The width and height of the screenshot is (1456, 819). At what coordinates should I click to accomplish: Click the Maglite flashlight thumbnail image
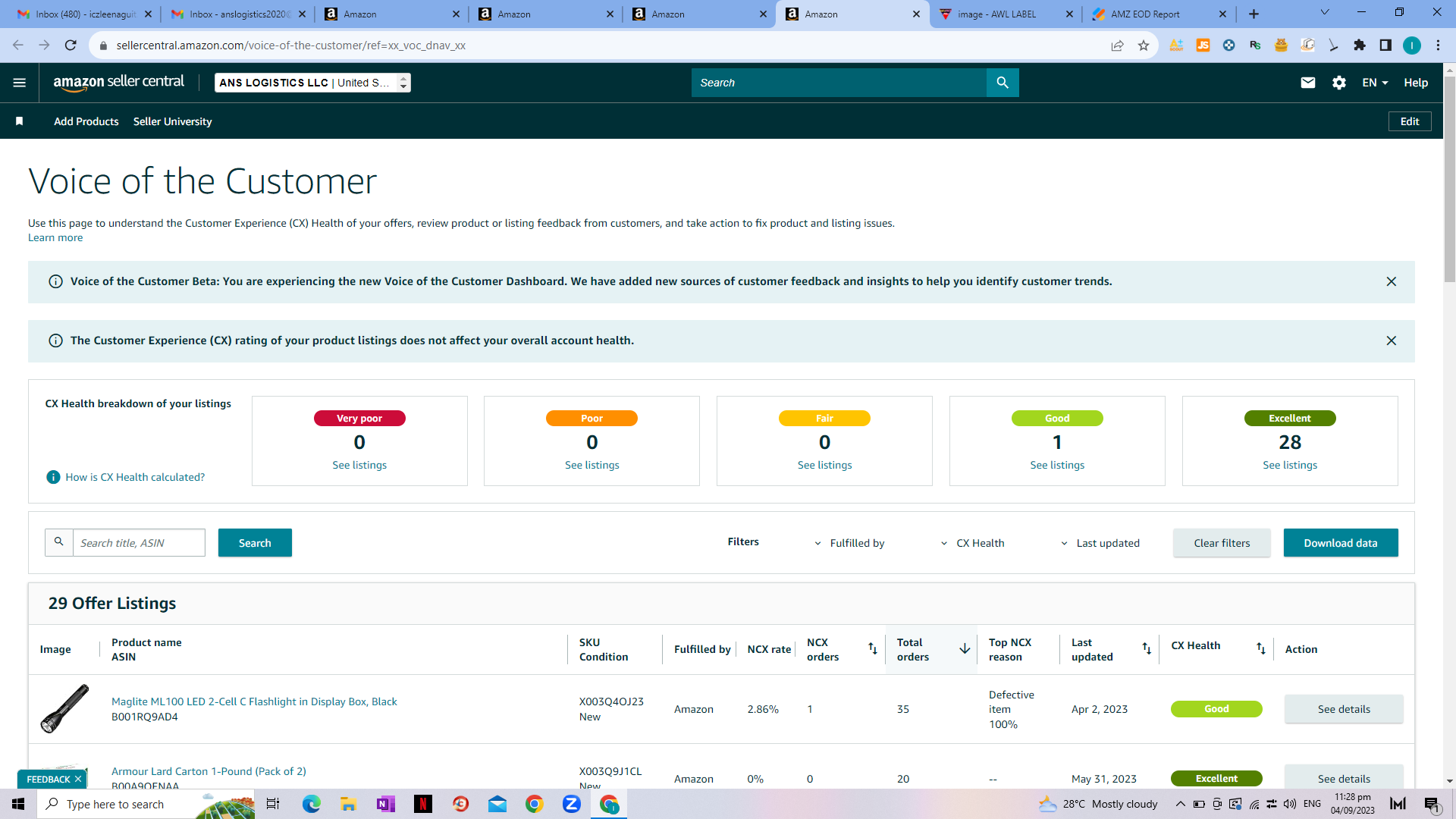coord(64,709)
